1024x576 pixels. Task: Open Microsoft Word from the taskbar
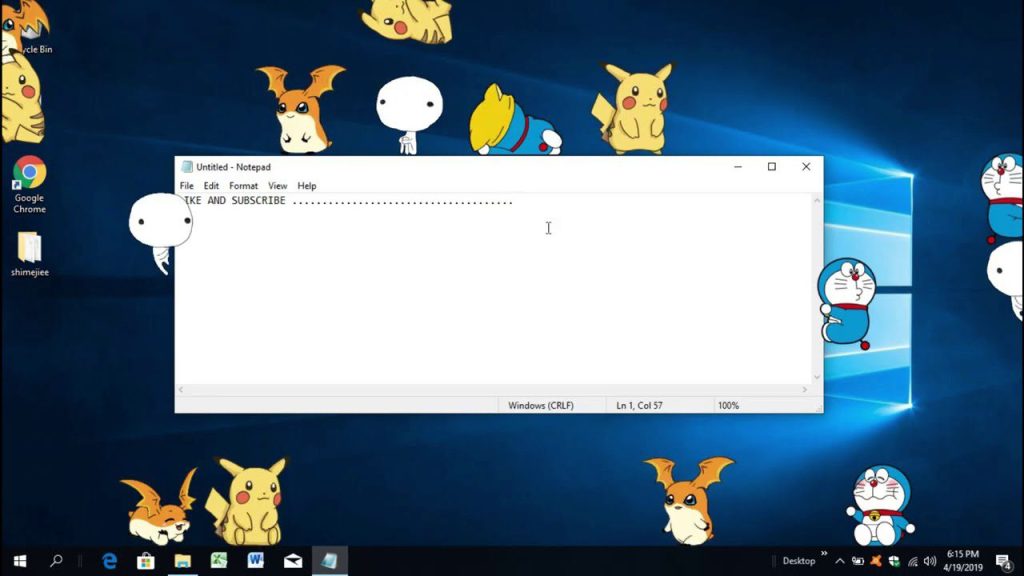(256, 560)
